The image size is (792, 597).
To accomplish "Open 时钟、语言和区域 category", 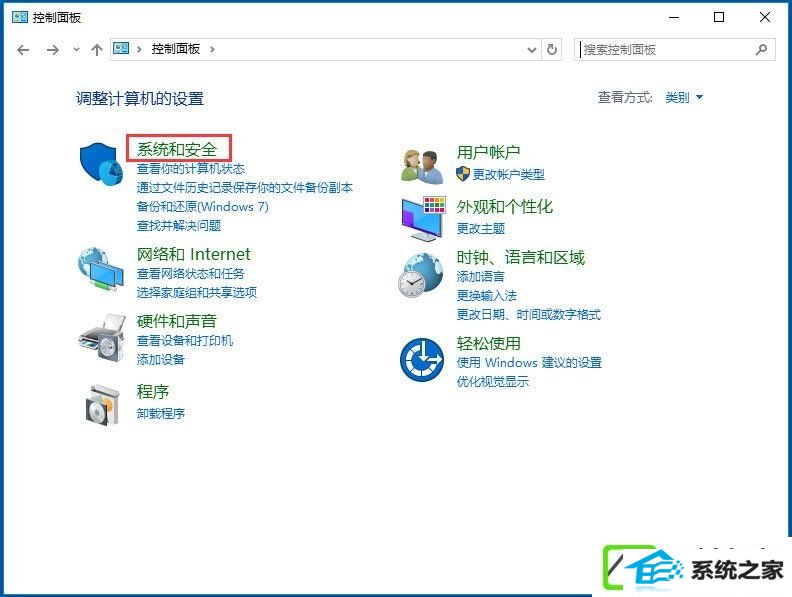I will click(x=521, y=258).
